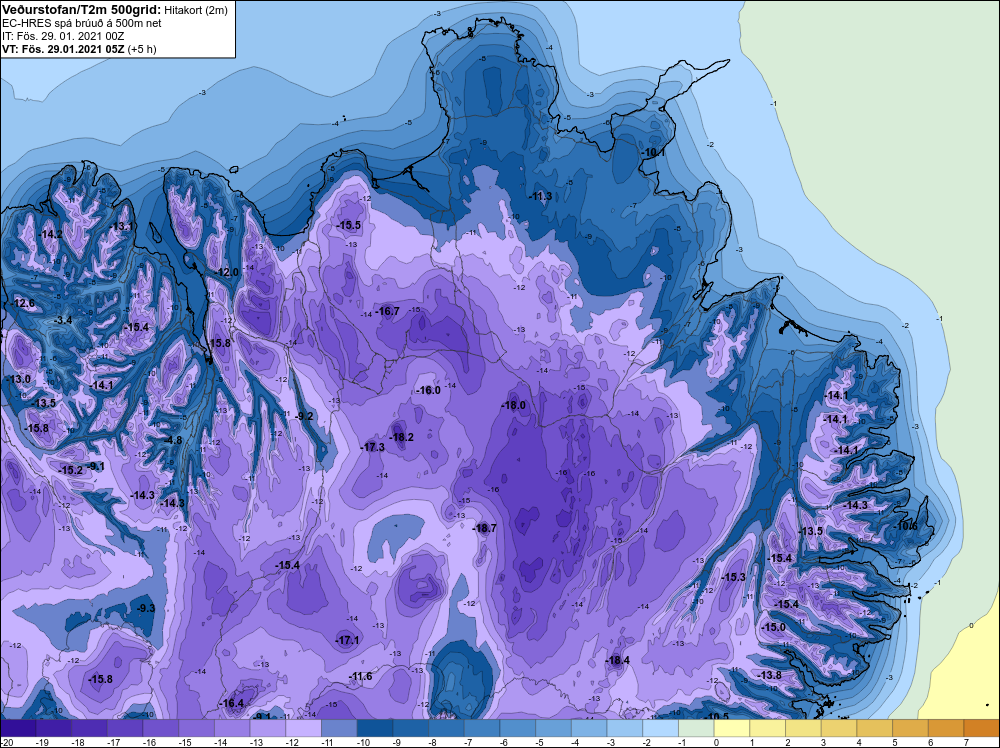Click the -13.1 temperature label
The width and height of the screenshot is (1000, 748).
coord(122,226)
